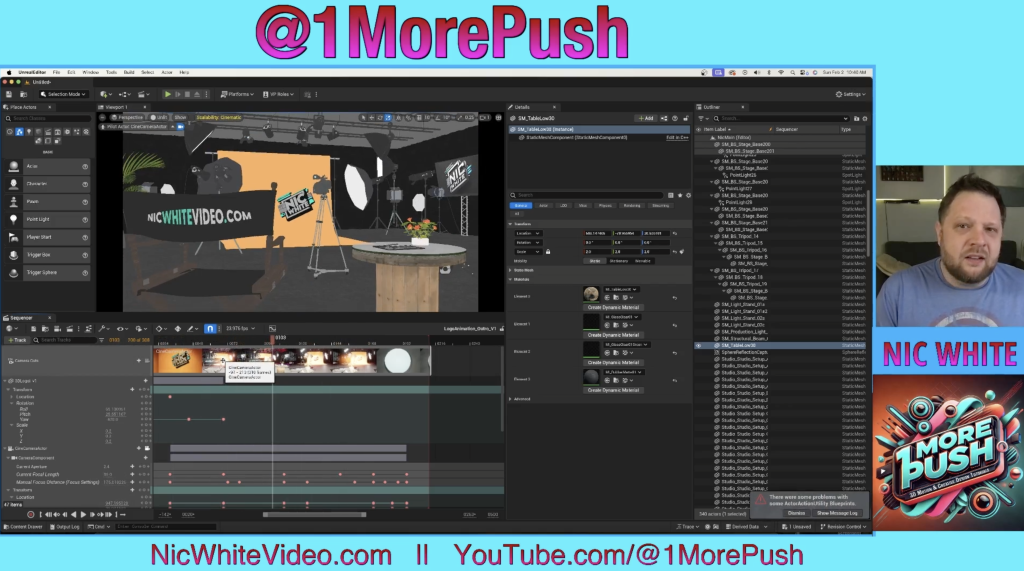The height and width of the screenshot is (571, 1024).
Task: Open the Content Drawer button
Action: pyautogui.click(x=24, y=527)
